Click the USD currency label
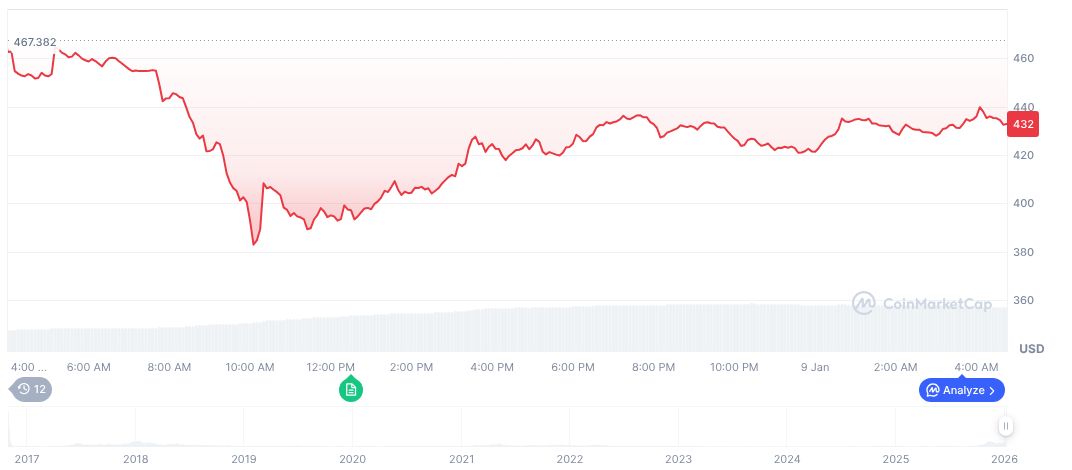Screen dimensions: 1072x470 [x=1031, y=348]
